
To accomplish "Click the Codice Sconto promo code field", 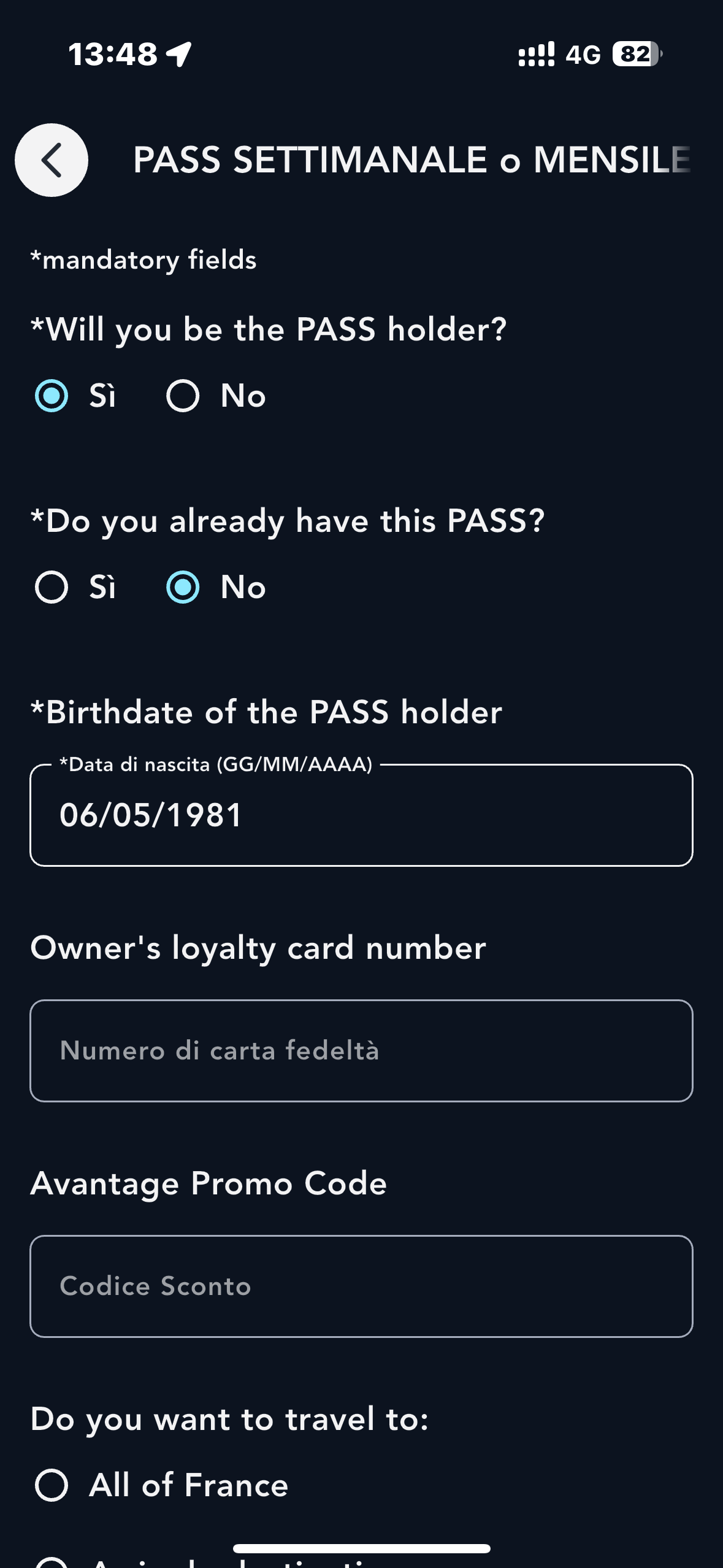I will coord(361,1286).
